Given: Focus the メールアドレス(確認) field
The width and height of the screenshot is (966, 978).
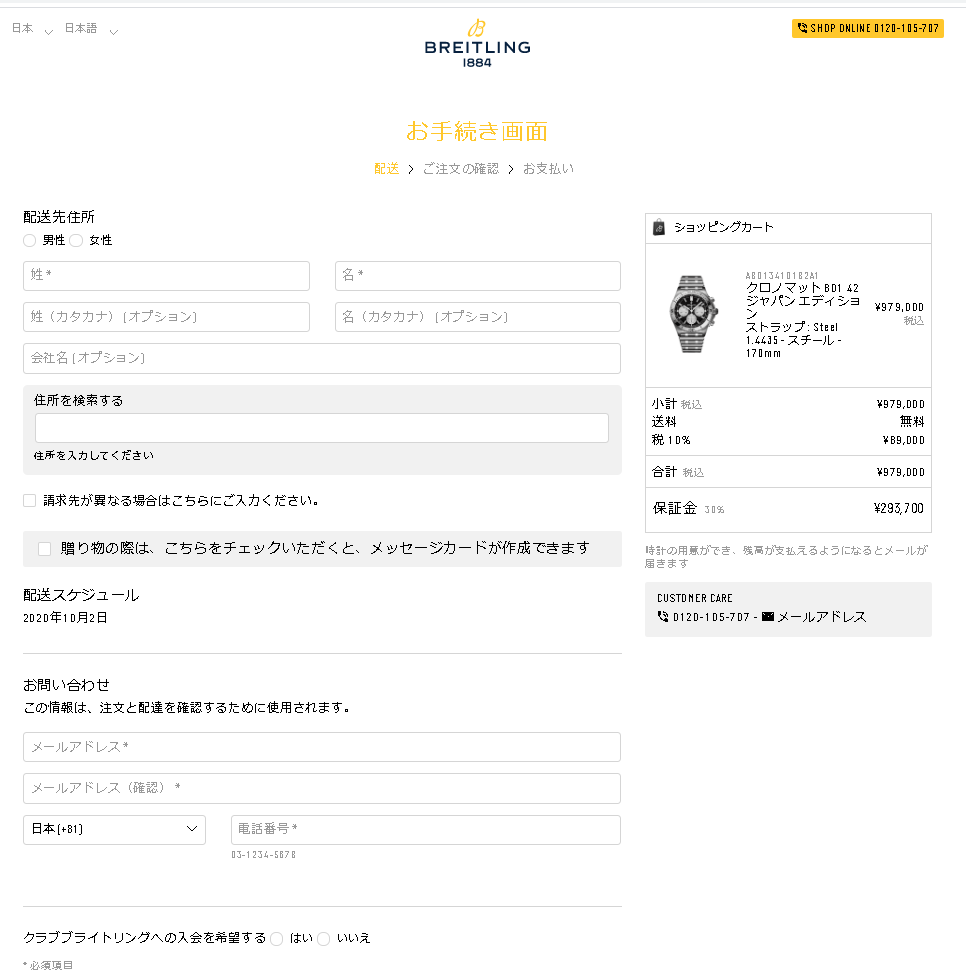Looking at the screenshot, I should click(x=322, y=788).
